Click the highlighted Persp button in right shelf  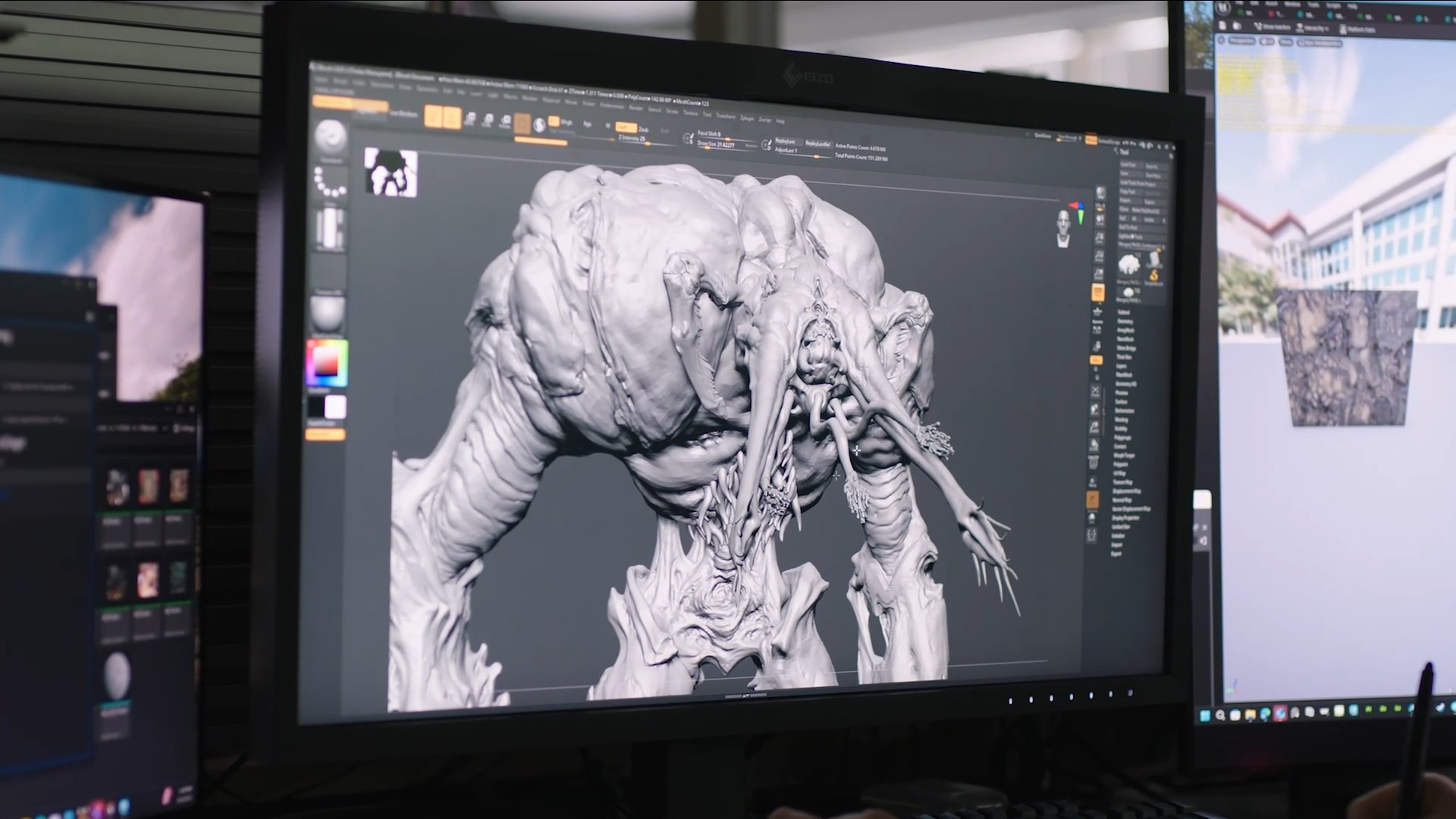(1098, 293)
